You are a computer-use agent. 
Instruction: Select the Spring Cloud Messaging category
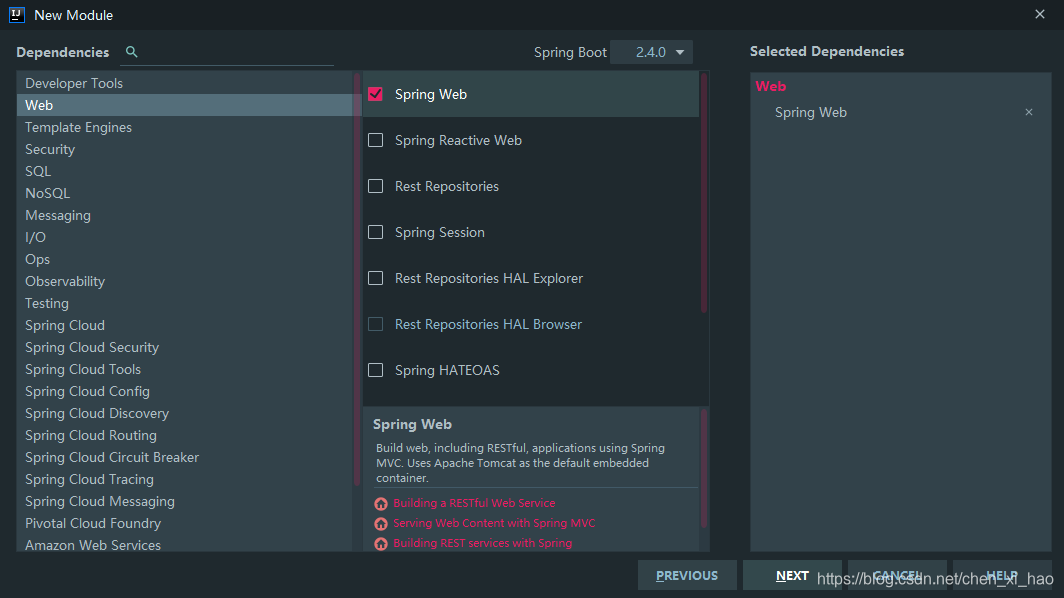coord(185,501)
